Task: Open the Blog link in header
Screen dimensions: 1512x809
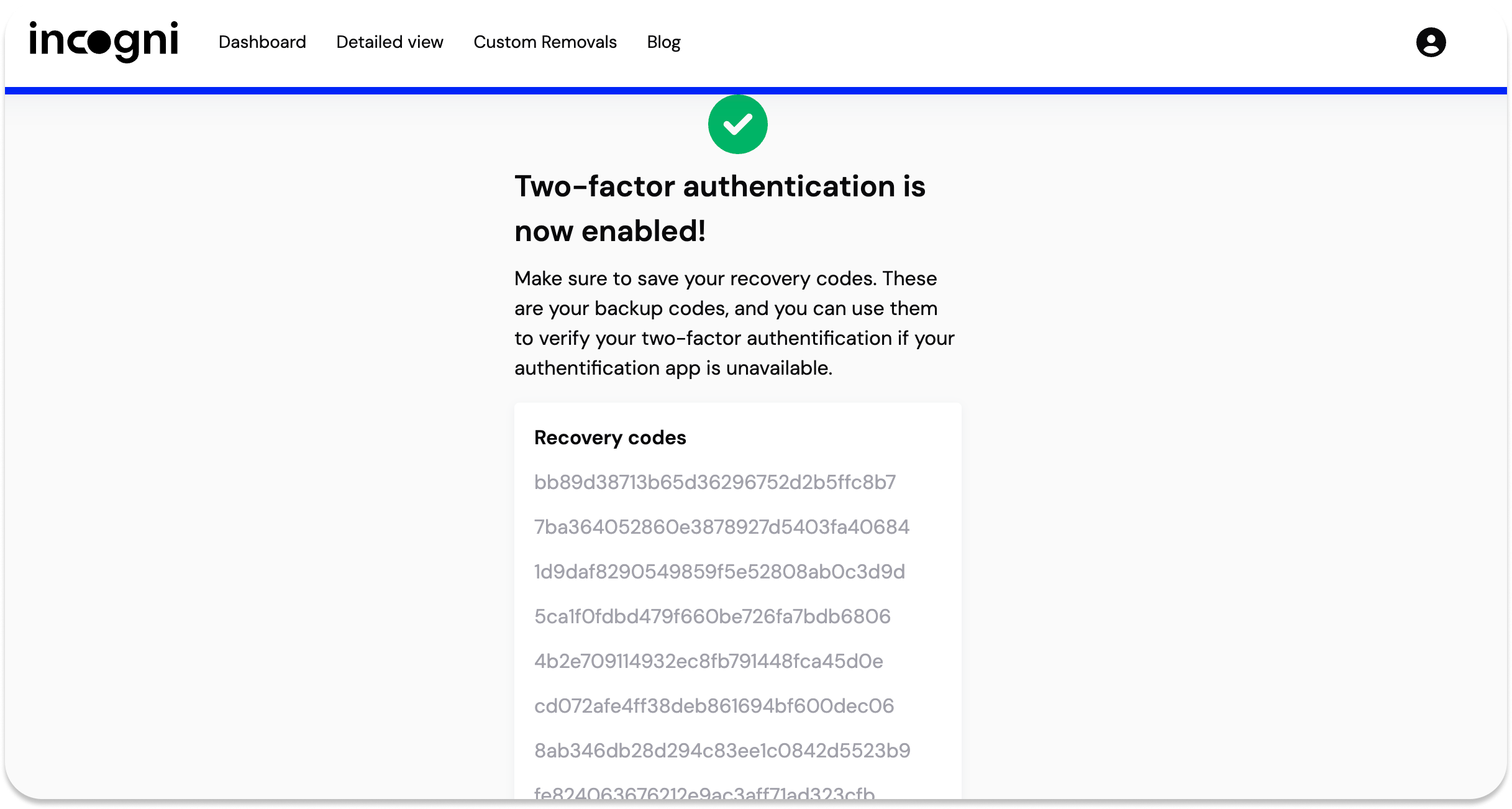Action: pyautogui.click(x=663, y=42)
